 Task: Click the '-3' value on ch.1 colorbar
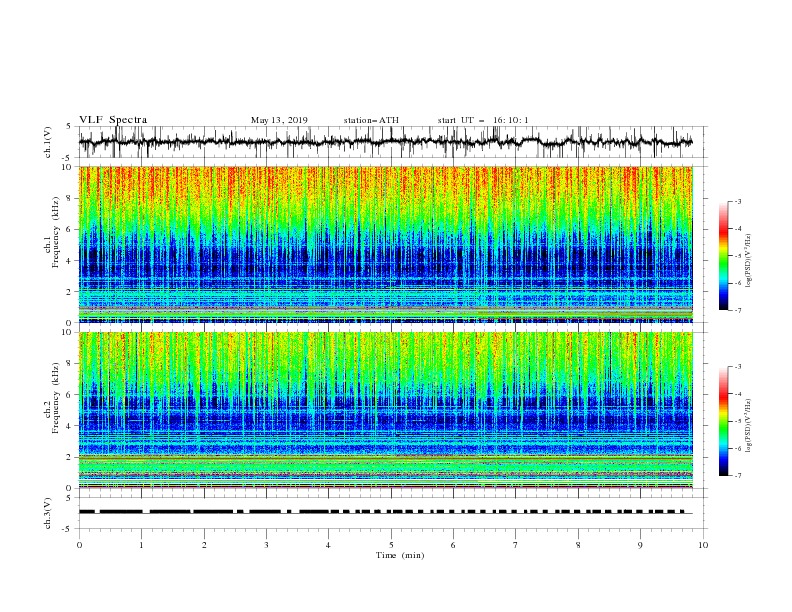(738, 201)
